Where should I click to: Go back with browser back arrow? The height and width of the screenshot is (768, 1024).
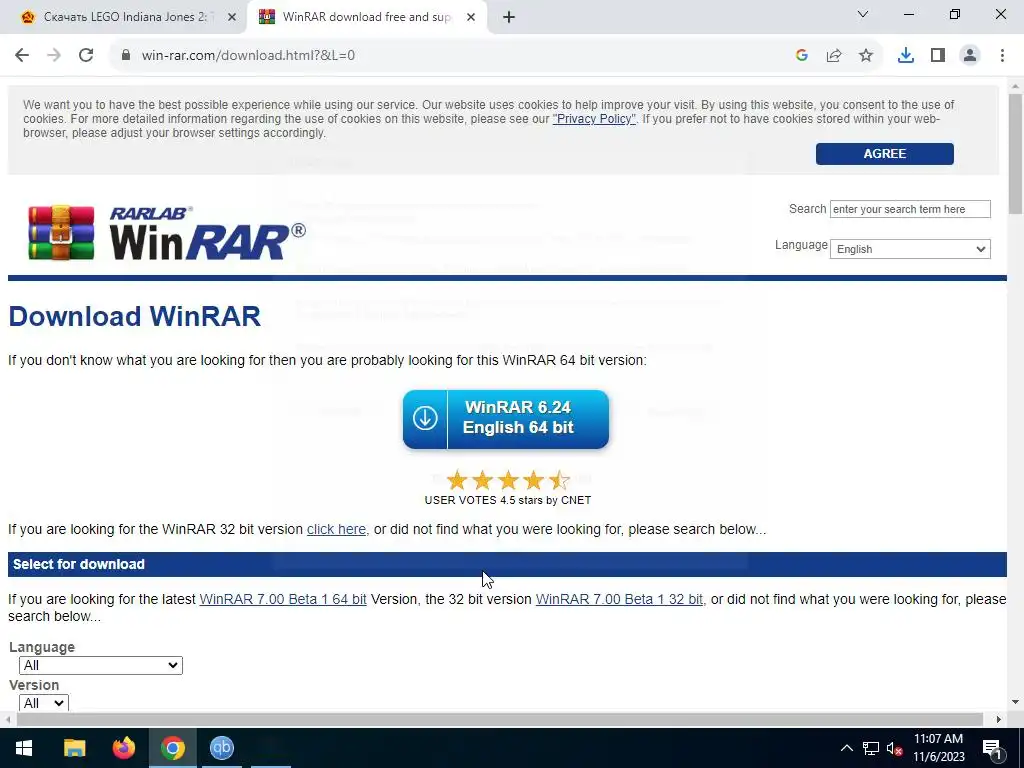pyautogui.click(x=22, y=56)
